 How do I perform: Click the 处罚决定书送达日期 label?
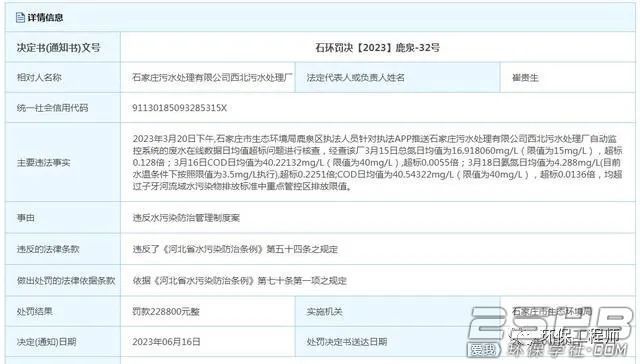(347, 342)
